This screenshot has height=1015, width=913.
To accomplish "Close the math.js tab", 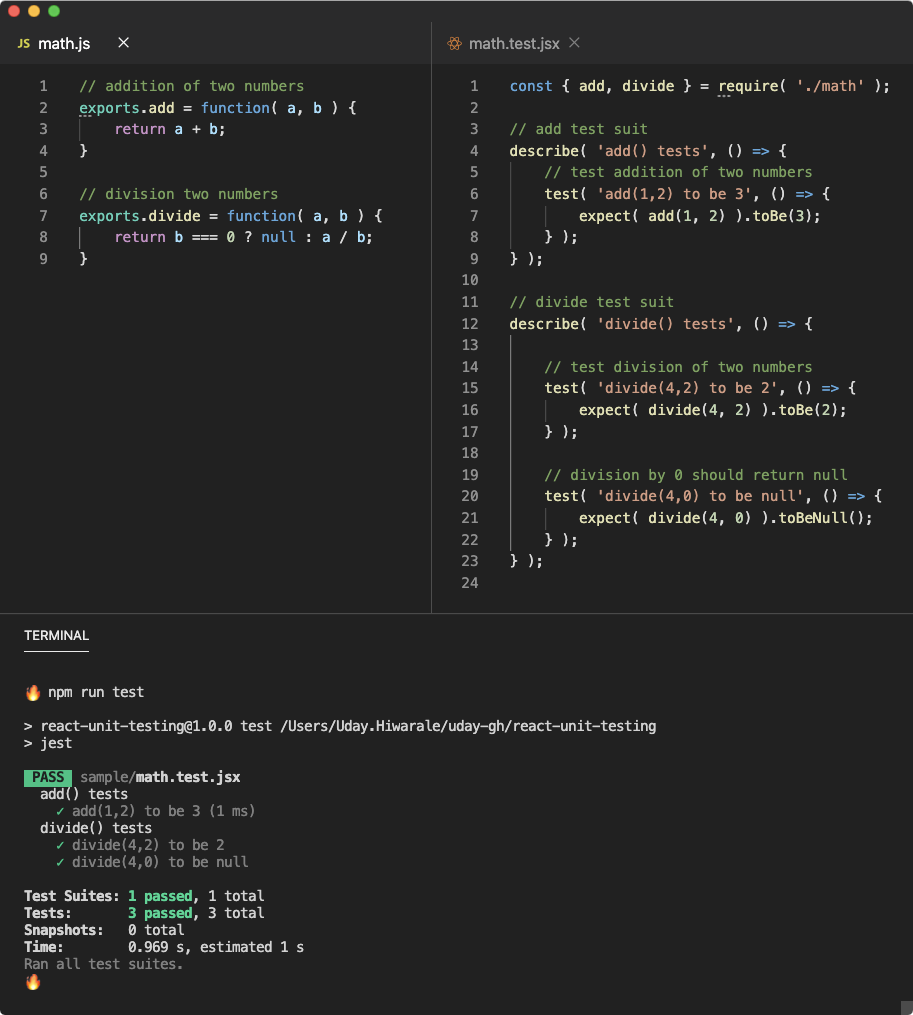I will 123,43.
